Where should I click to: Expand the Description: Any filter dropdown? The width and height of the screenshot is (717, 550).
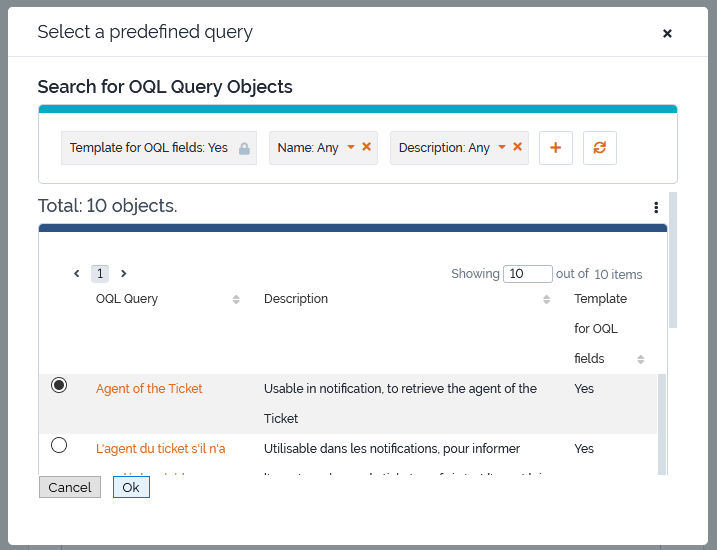(501, 147)
